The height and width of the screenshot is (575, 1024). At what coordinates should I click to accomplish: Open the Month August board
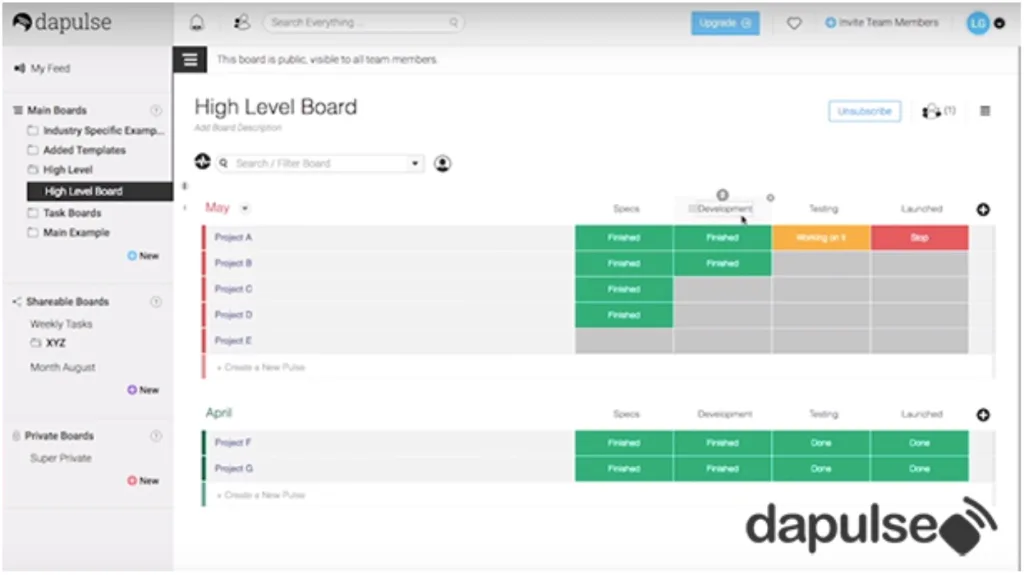(63, 367)
